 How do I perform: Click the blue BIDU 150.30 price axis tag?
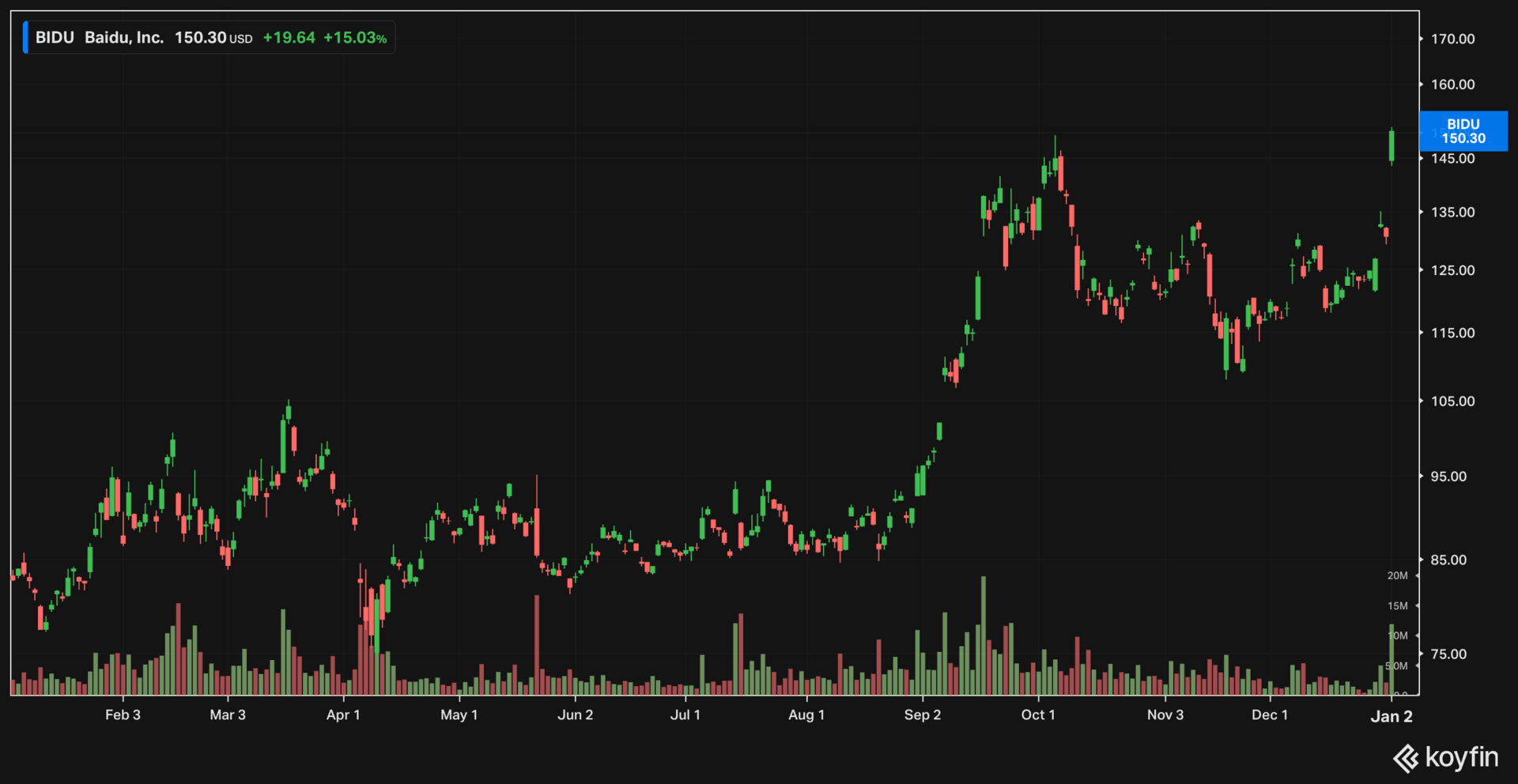pyautogui.click(x=1463, y=131)
